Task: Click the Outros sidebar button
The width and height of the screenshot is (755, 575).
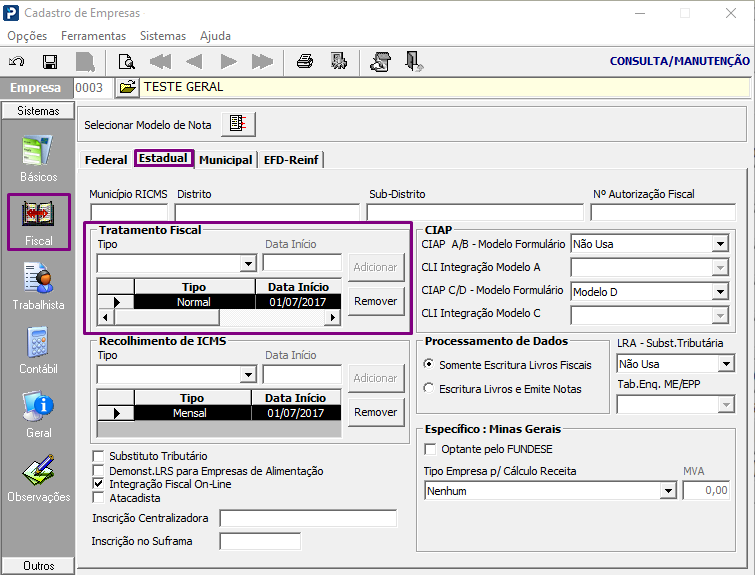Action: [x=39, y=565]
